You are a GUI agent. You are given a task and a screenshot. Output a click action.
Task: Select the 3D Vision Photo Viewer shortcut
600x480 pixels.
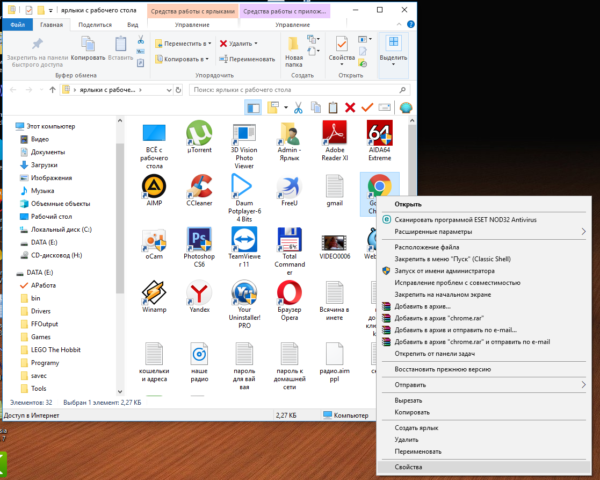coord(244,145)
